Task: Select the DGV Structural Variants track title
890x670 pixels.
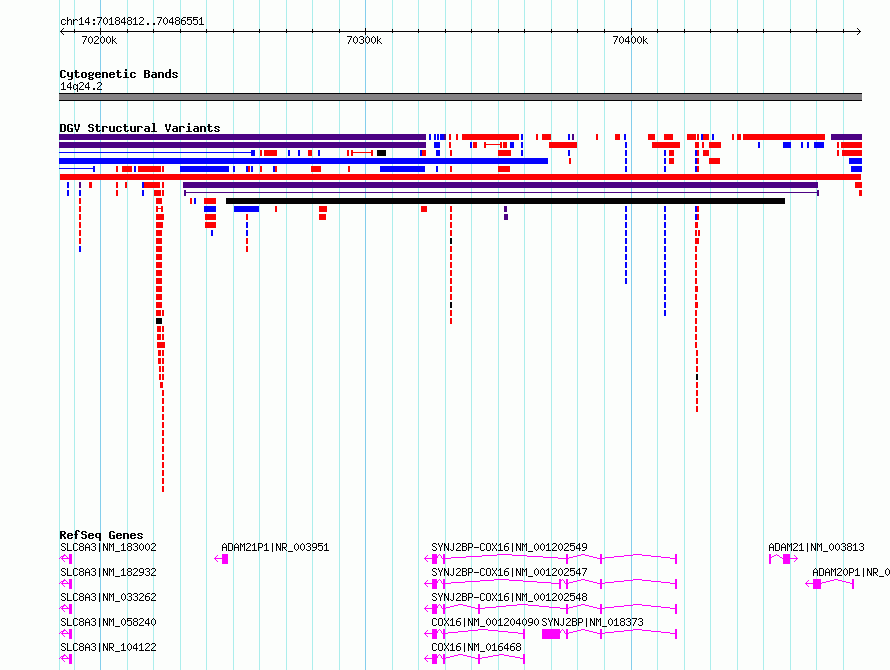Action: 140,128
